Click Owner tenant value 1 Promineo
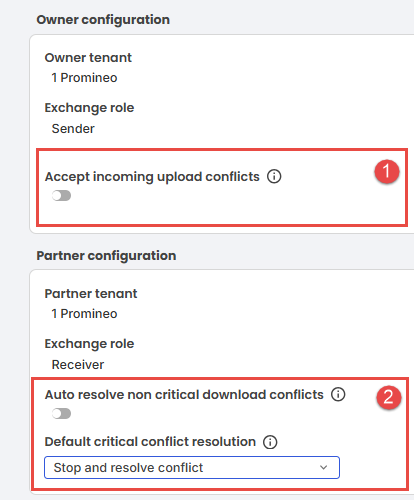The height and width of the screenshot is (500, 414). 84,78
